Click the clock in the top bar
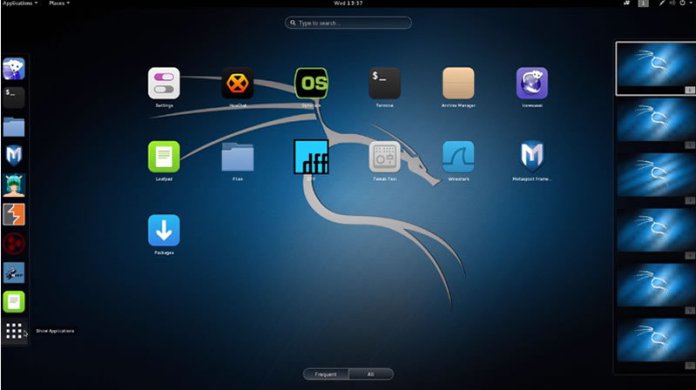Image resolution: width=696 pixels, height=390 pixels. point(348,3)
